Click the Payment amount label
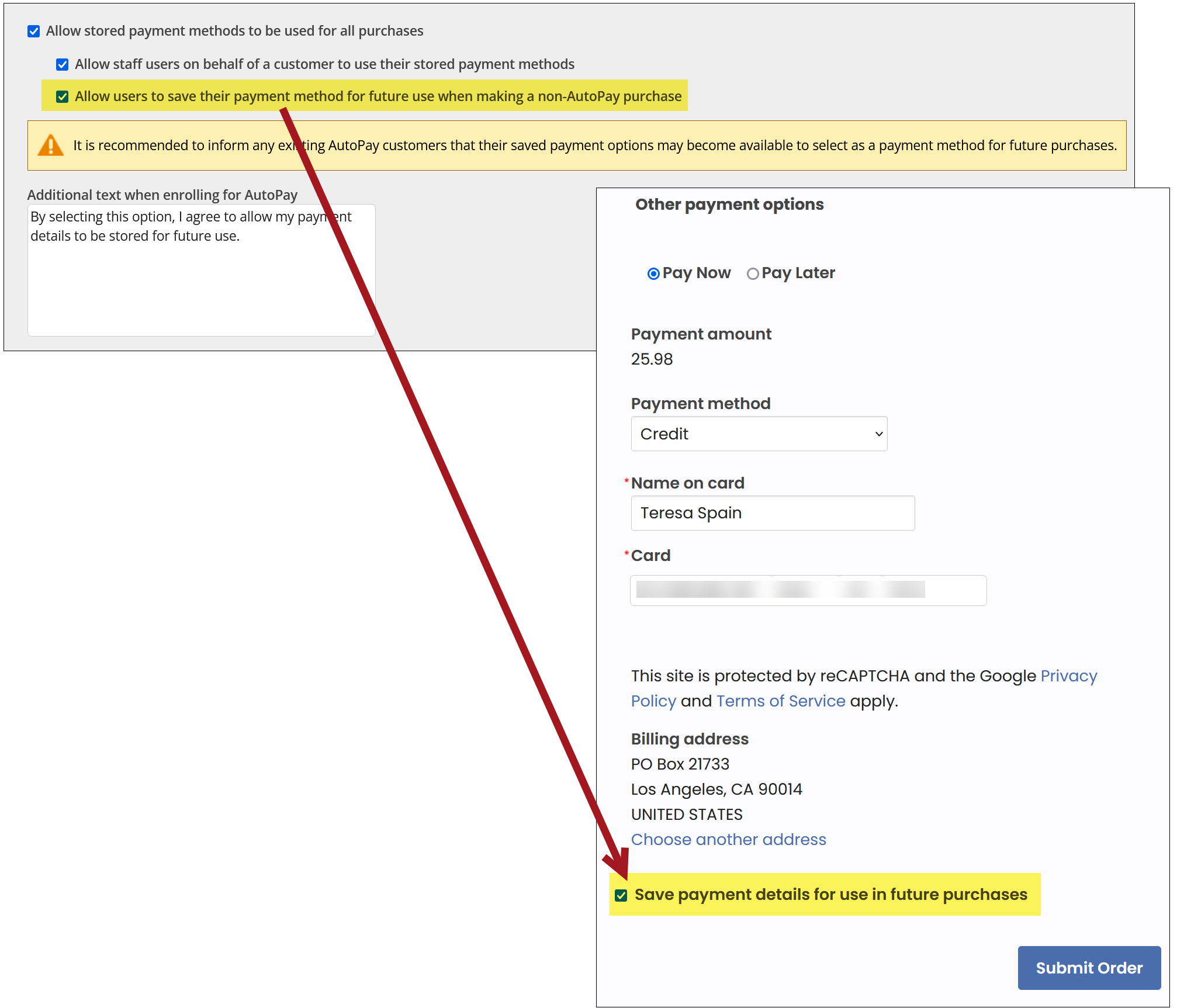1177x1008 pixels. (x=701, y=334)
